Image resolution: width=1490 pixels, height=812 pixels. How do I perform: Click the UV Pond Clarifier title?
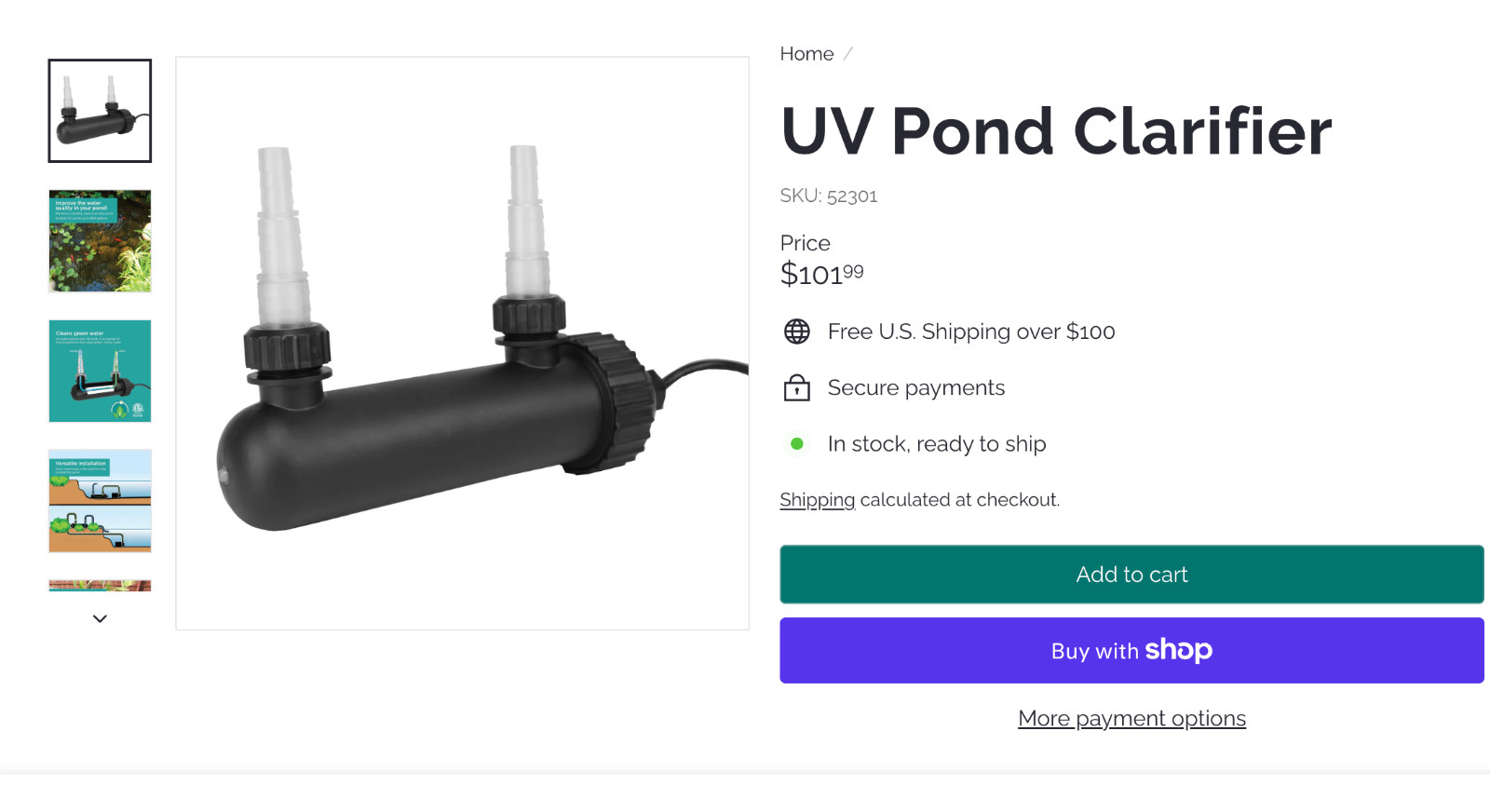click(1056, 131)
